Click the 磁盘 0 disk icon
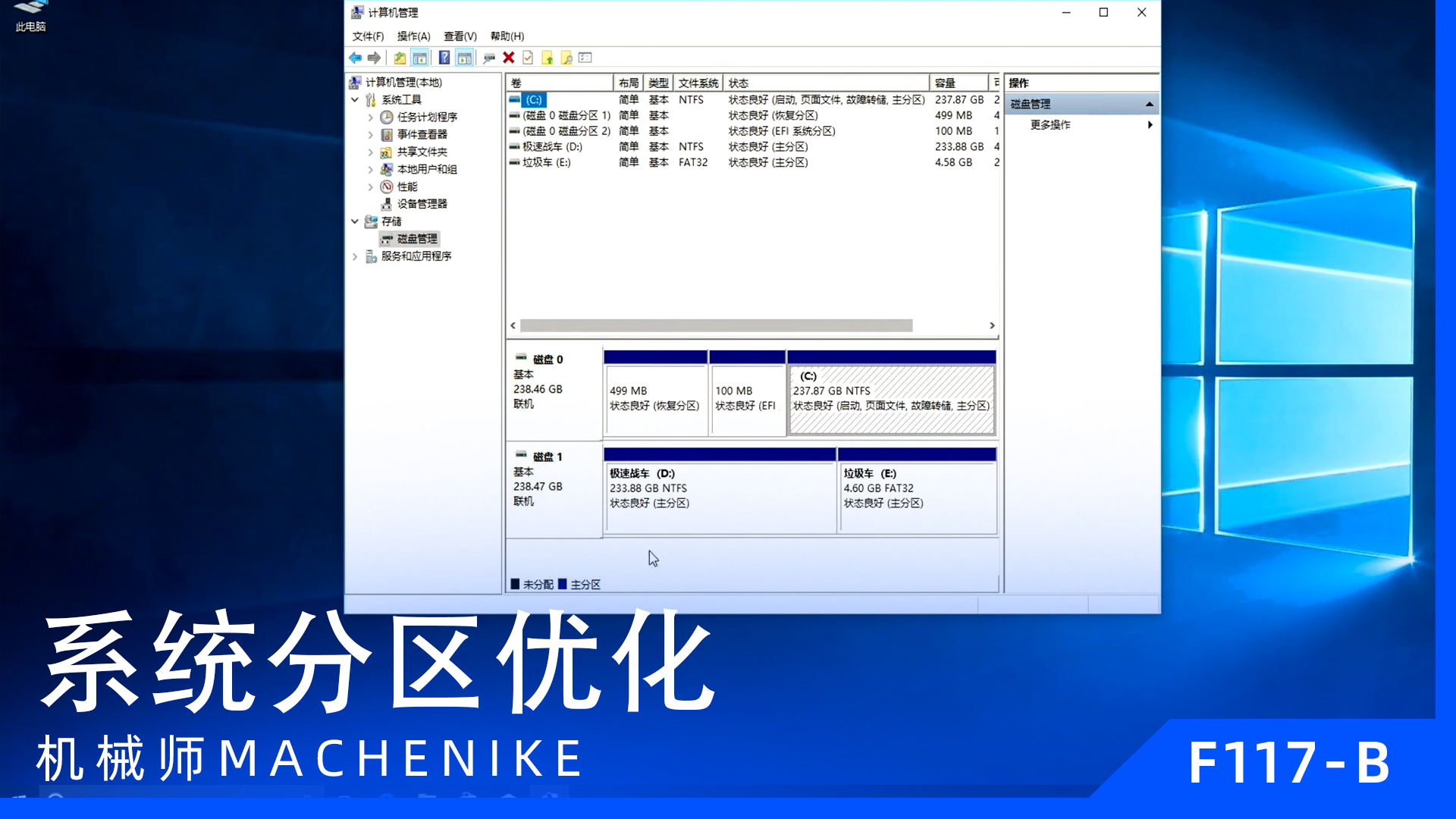1456x819 pixels. click(x=521, y=357)
